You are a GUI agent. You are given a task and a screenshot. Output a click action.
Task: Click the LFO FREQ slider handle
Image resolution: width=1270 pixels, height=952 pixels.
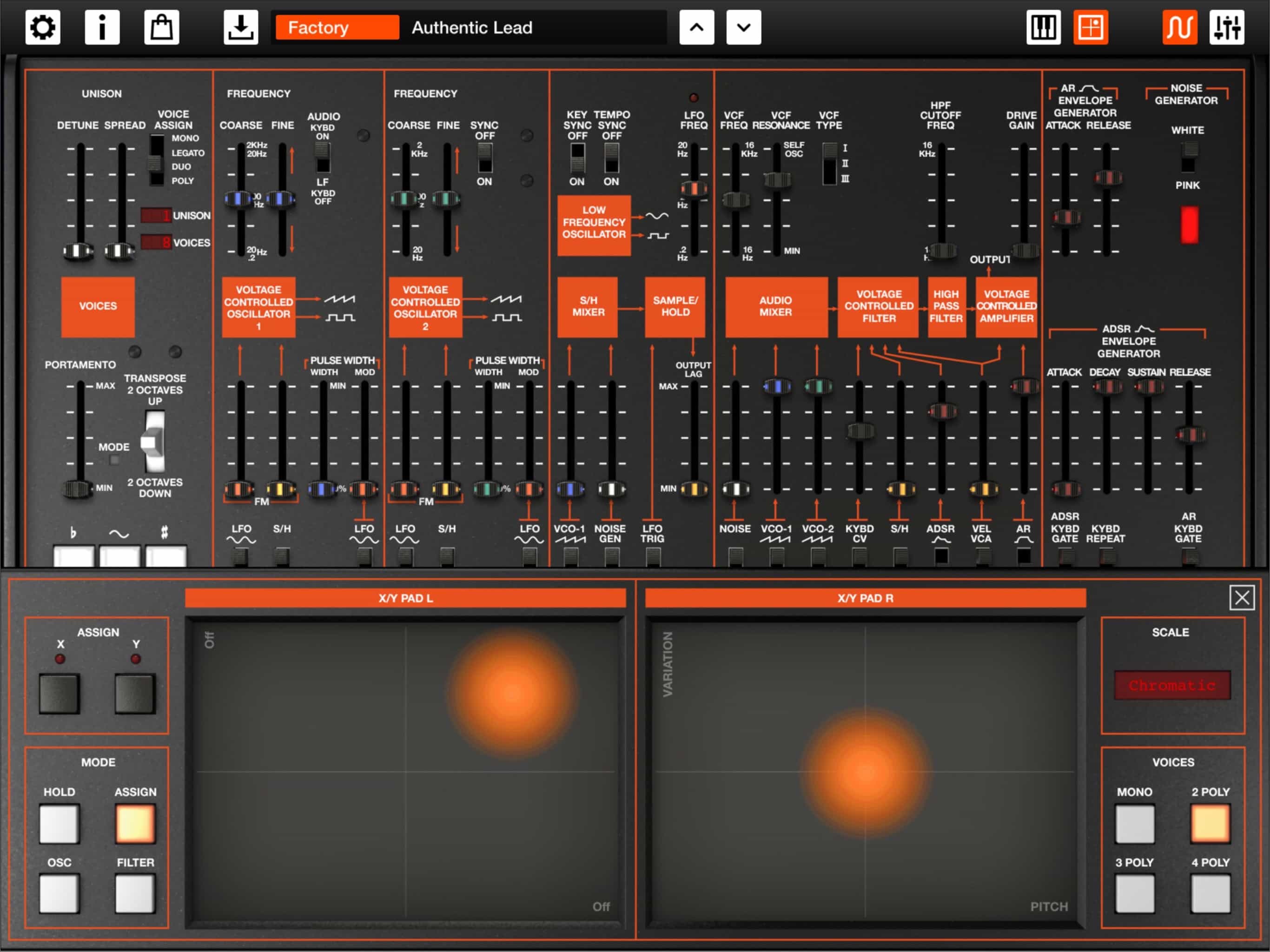694,188
